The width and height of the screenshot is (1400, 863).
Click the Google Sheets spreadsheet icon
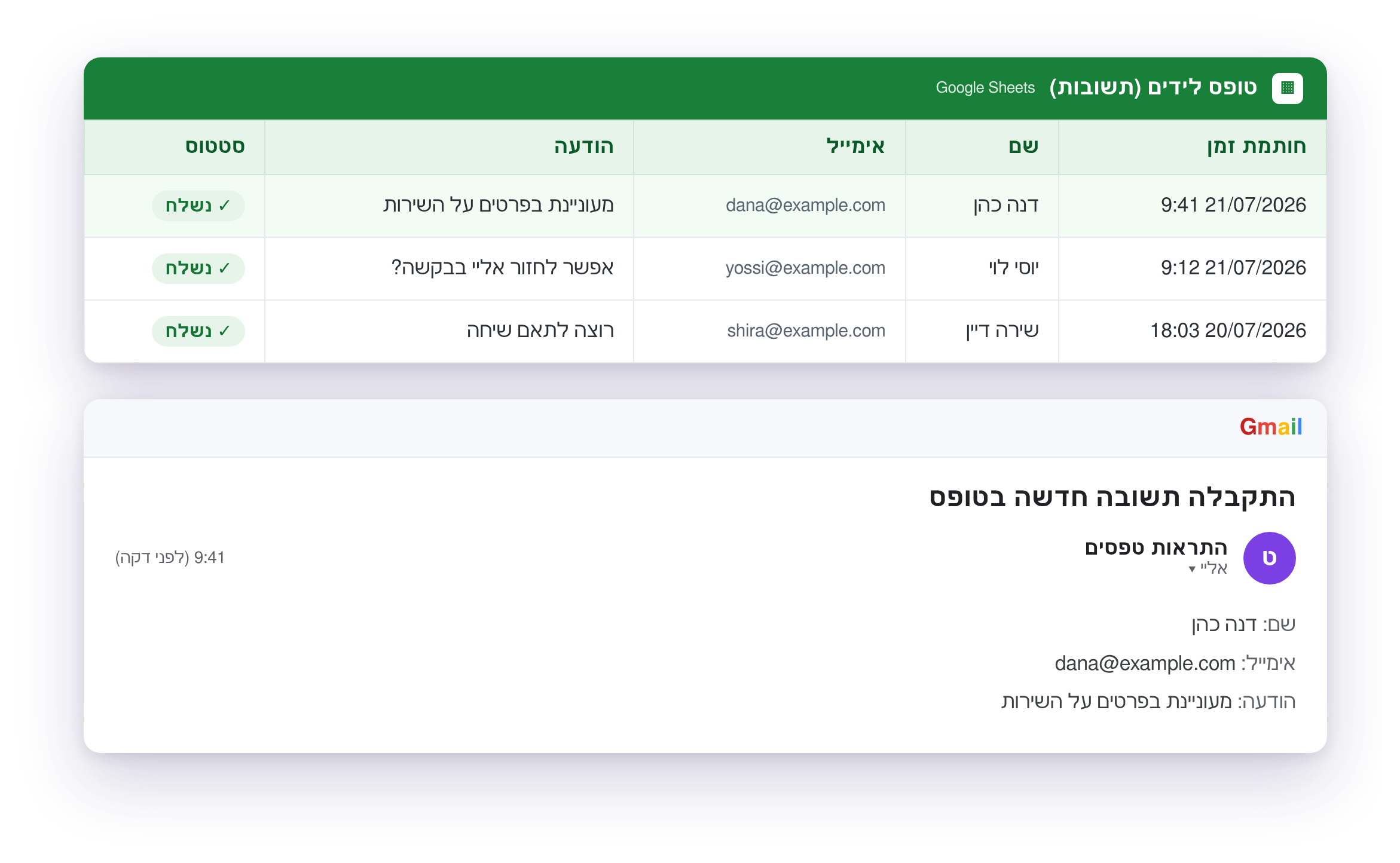point(1287,88)
